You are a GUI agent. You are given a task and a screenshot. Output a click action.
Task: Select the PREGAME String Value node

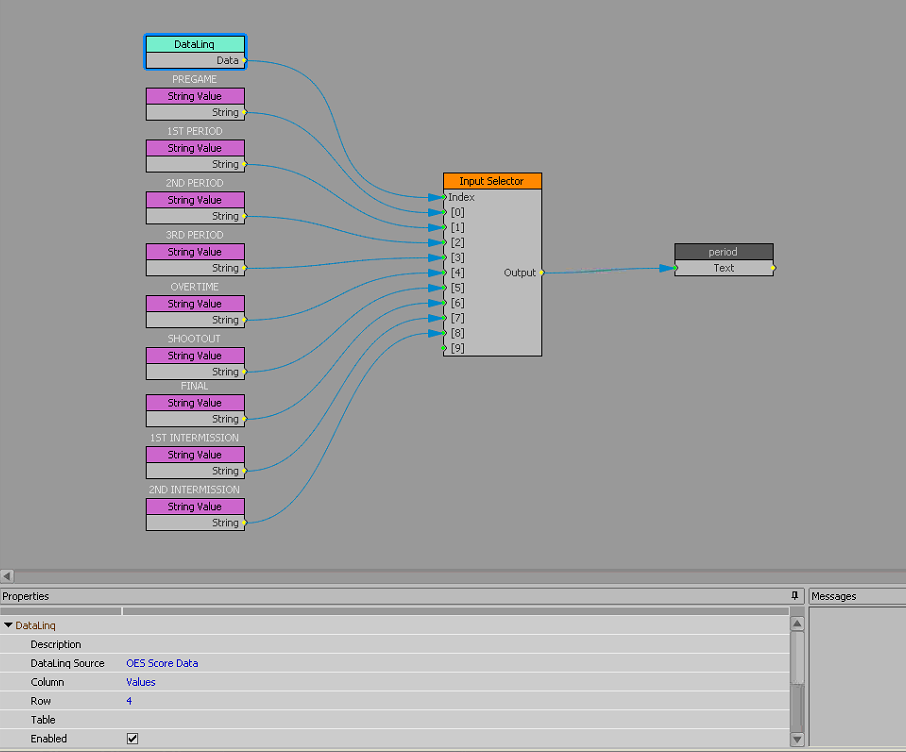[195, 96]
